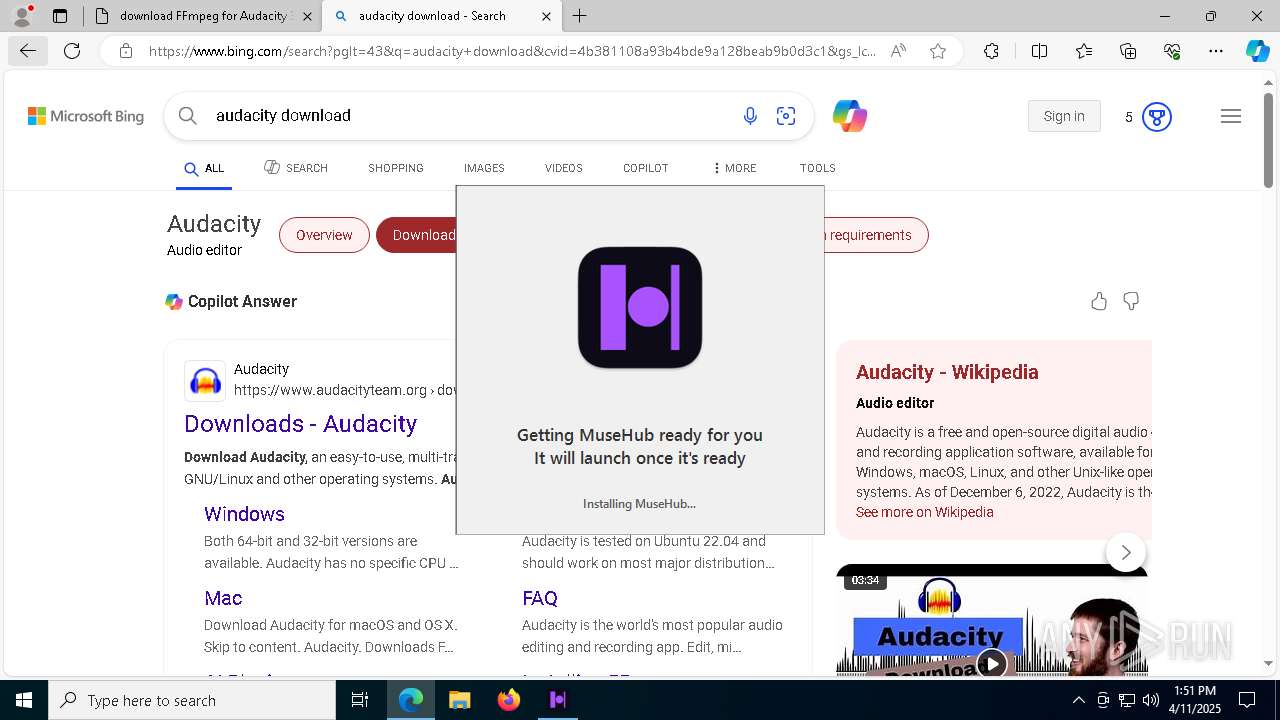Switch to download FFmpeg for Audacity tab
Screen dimensions: 1280x720
coord(203,16)
